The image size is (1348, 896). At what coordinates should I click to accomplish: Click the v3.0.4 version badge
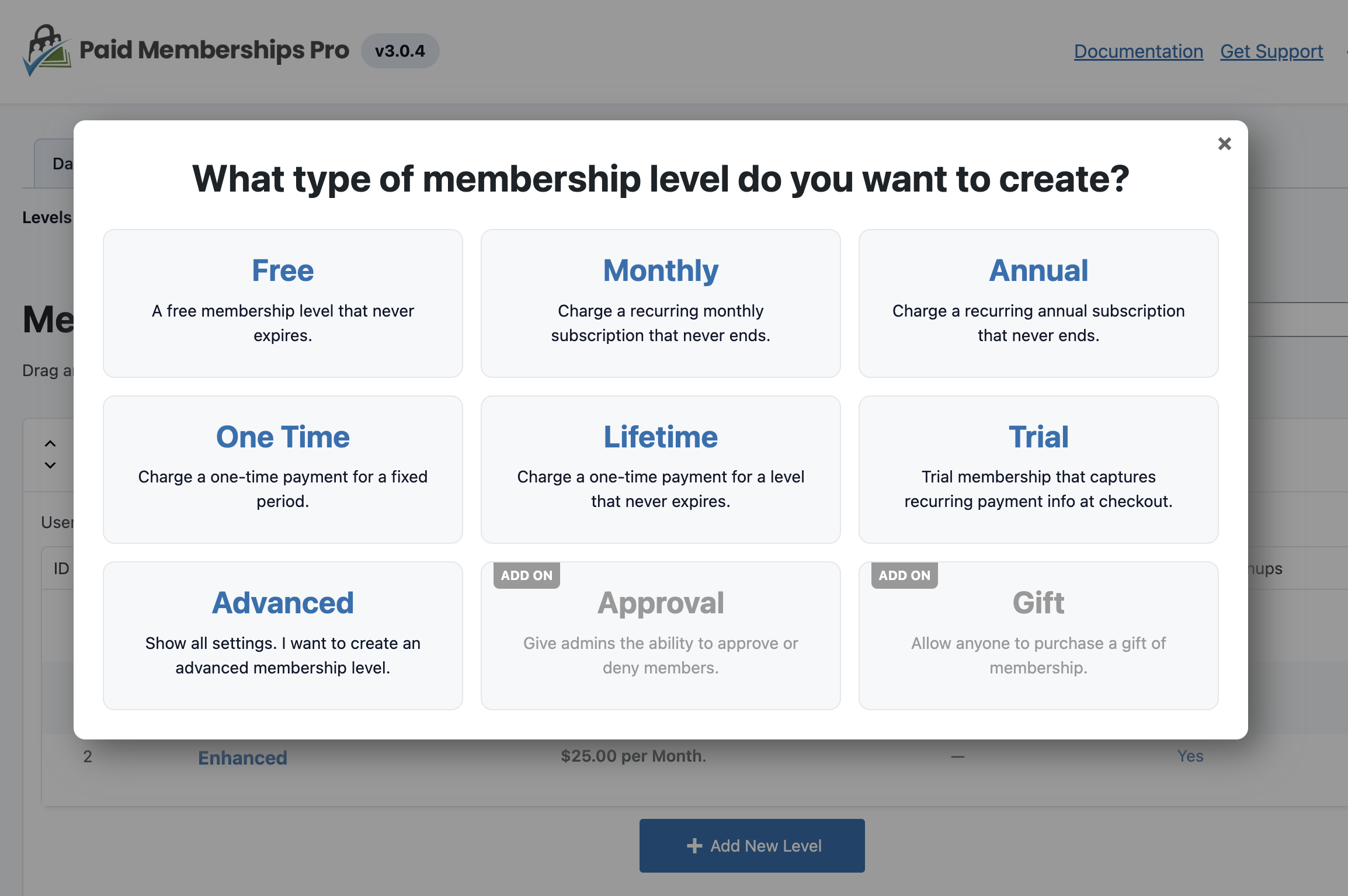401,51
